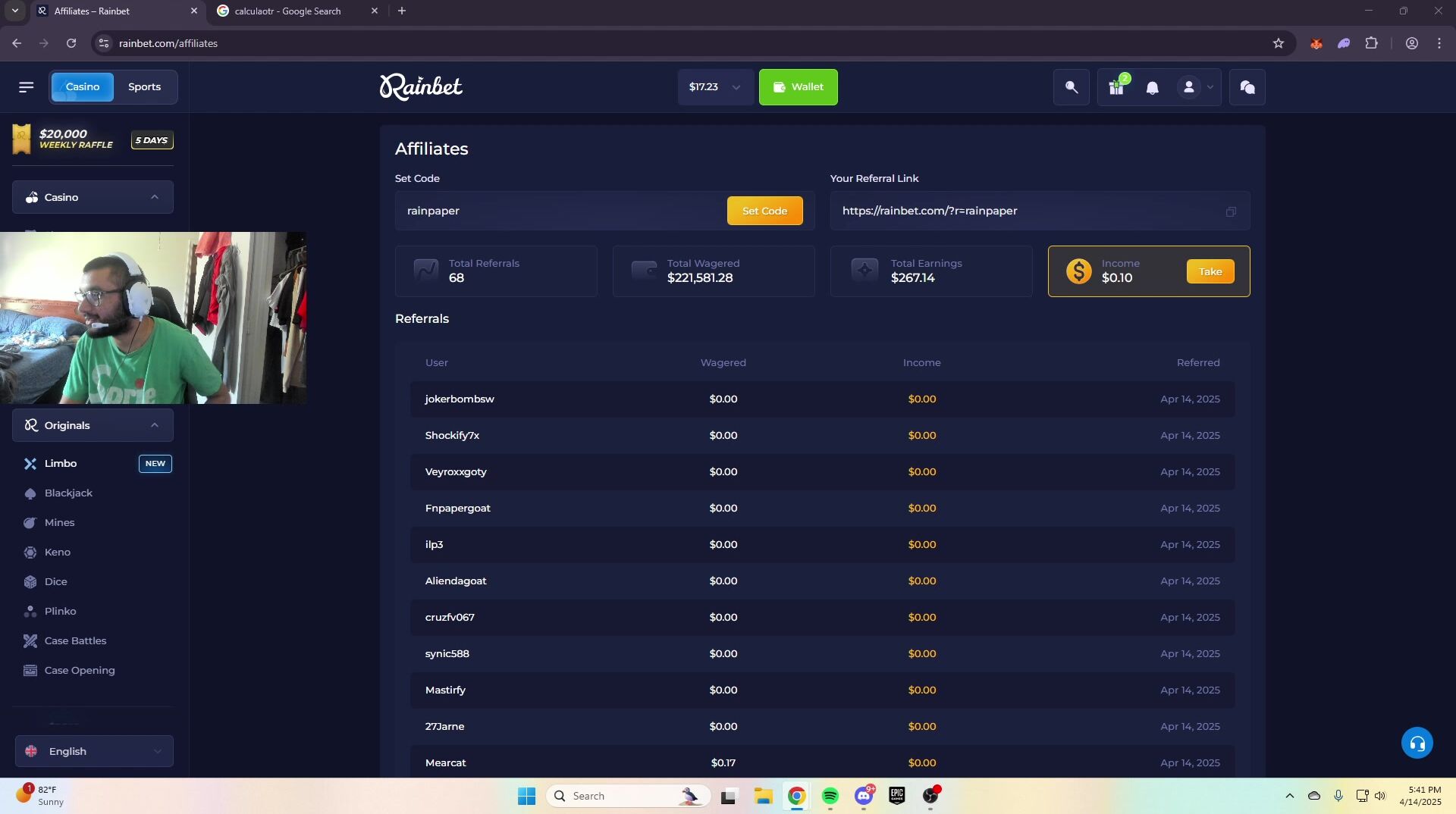
Task: Open the weather widget on taskbar
Action: (41, 796)
